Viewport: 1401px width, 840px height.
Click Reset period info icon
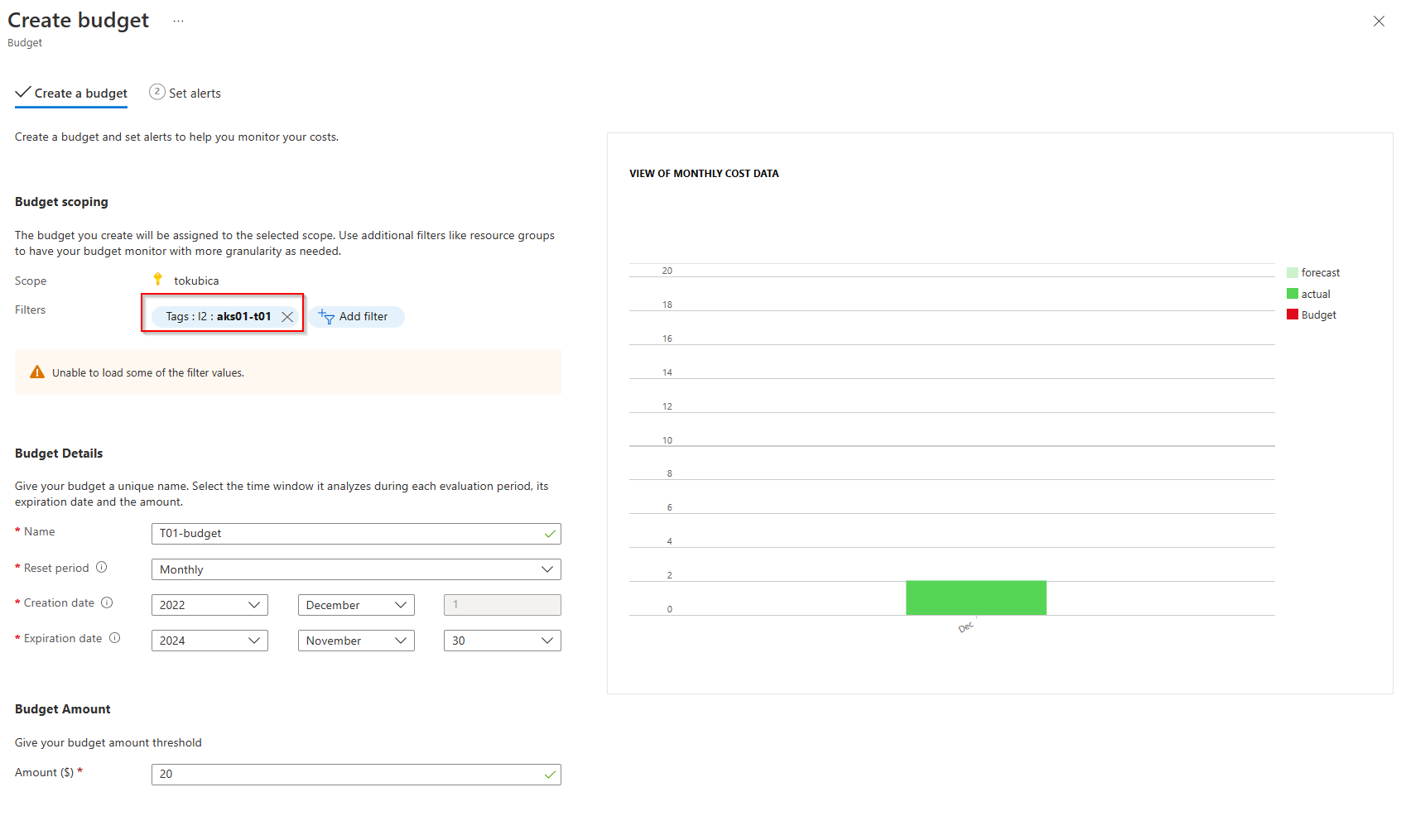click(102, 568)
